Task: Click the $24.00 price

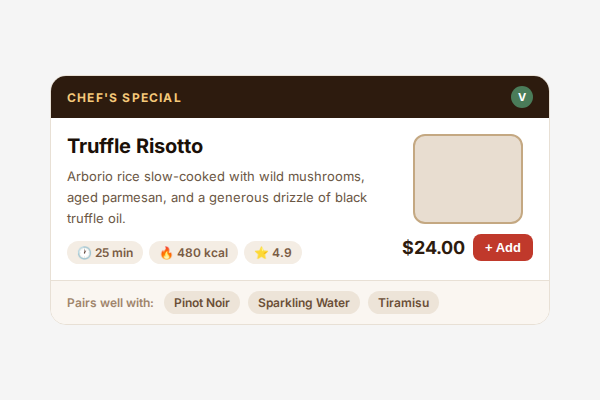Action: click(433, 248)
